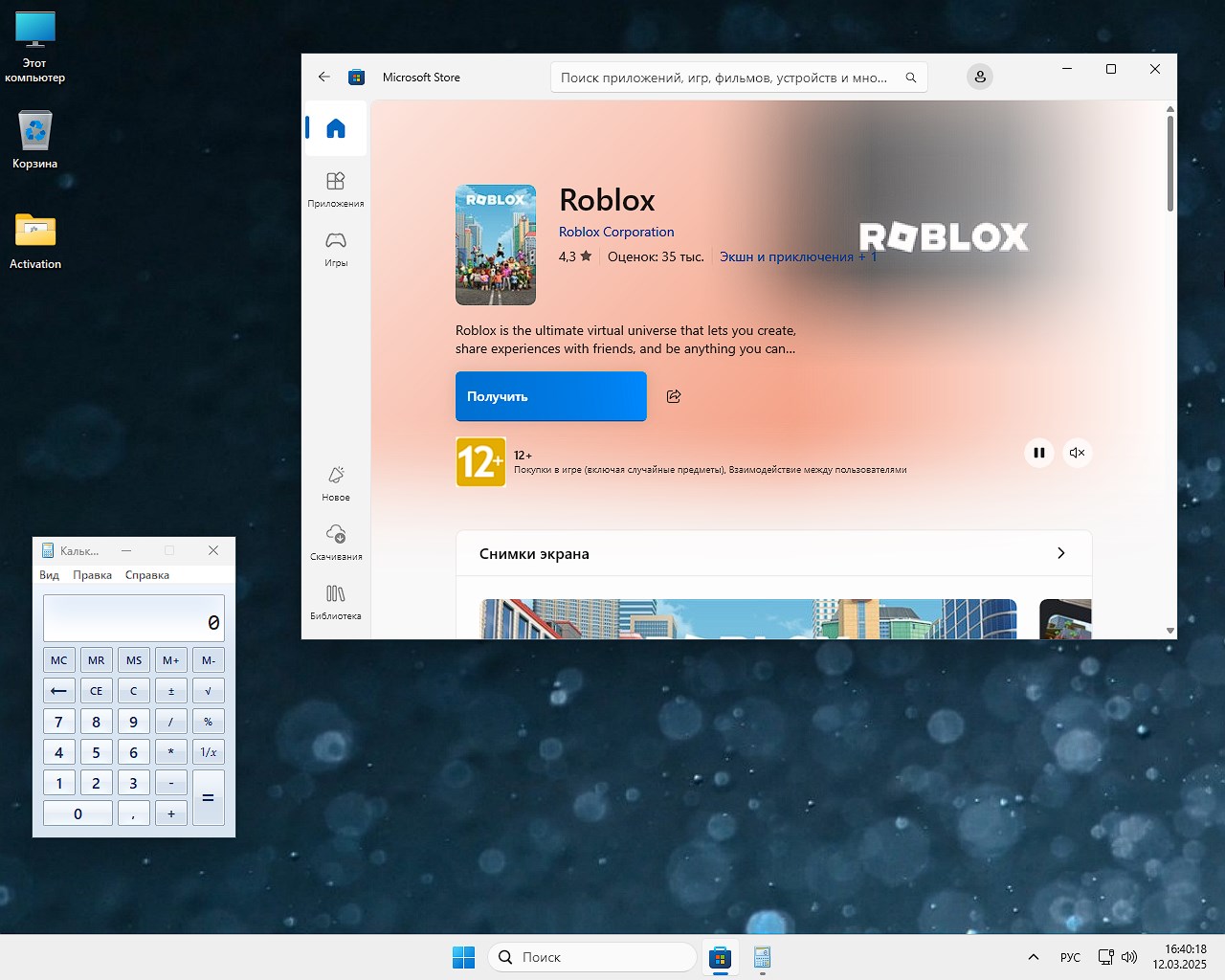The image size is (1225, 980).
Task: Click scroll-down arrow in Store window
Action: [x=1170, y=631]
